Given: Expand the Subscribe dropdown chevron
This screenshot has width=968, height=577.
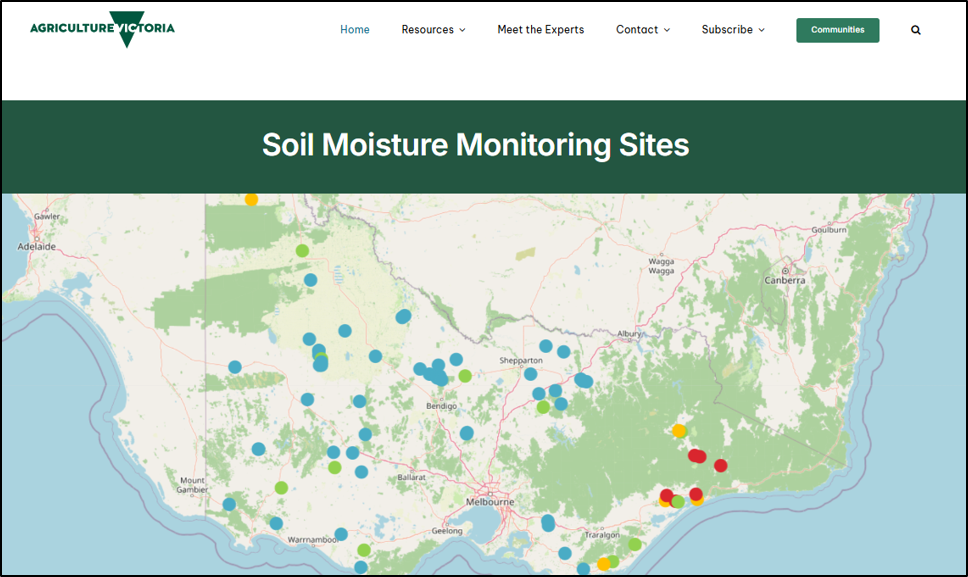Looking at the screenshot, I should click(x=761, y=30).
